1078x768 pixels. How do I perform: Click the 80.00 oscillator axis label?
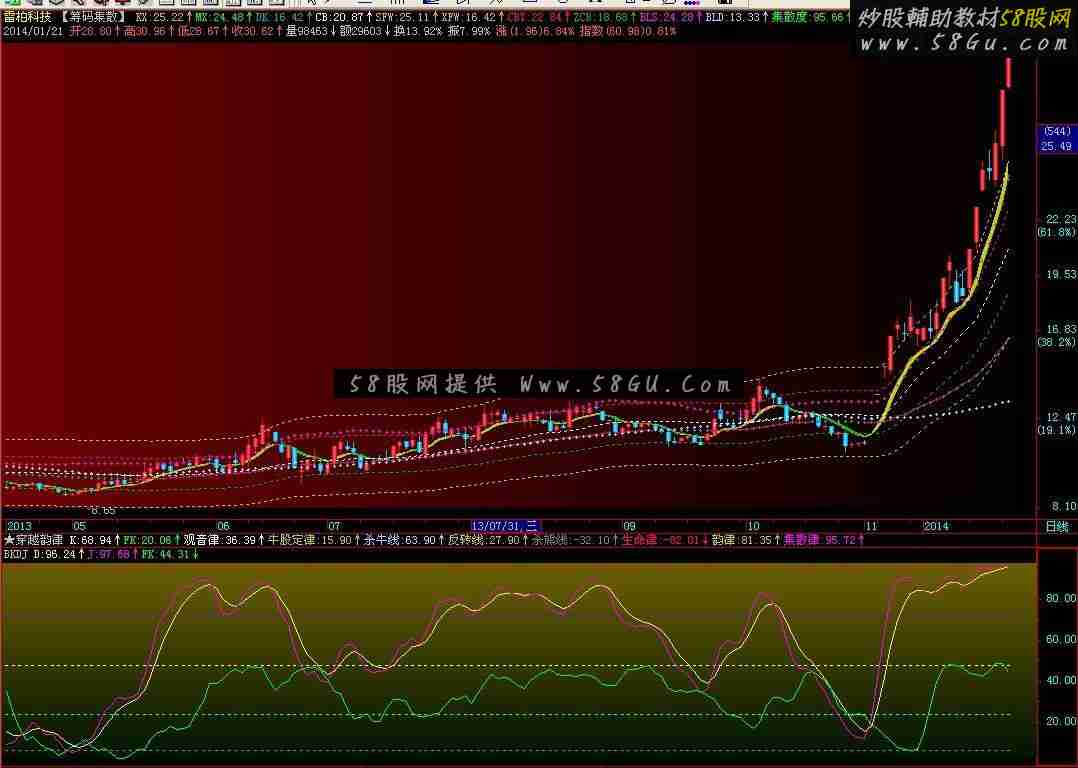(x=1061, y=599)
